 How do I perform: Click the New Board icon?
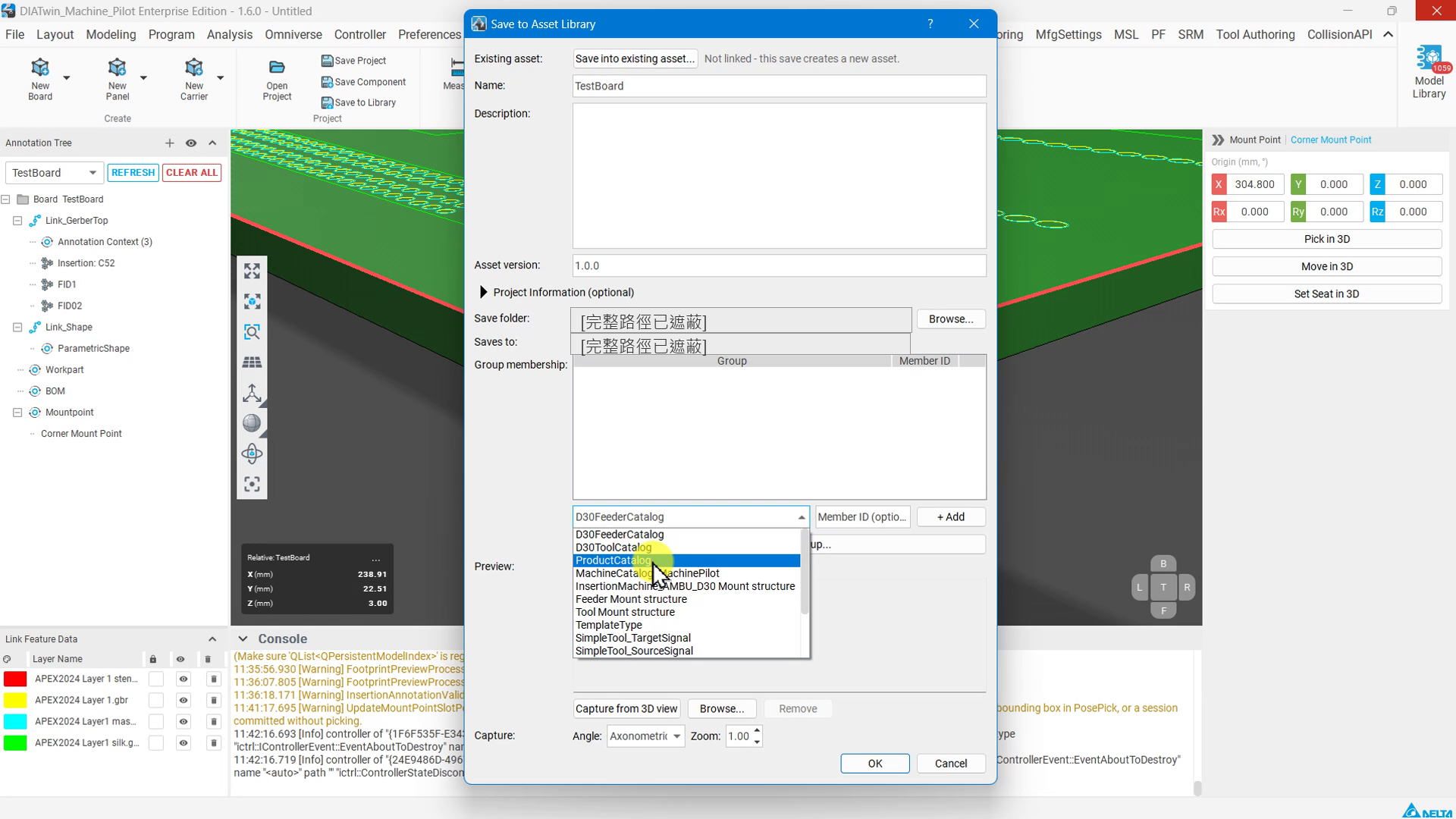[x=40, y=68]
